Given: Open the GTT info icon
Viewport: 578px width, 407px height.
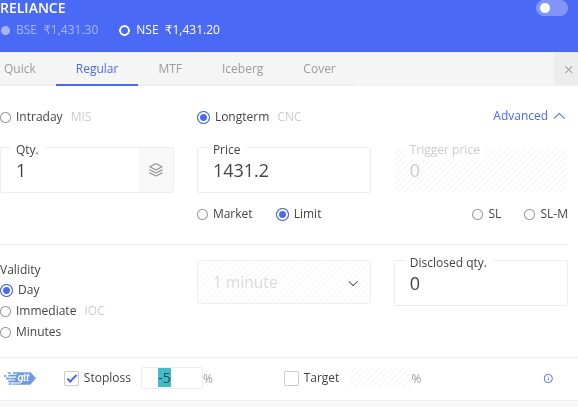Looking at the screenshot, I should (x=548, y=379).
